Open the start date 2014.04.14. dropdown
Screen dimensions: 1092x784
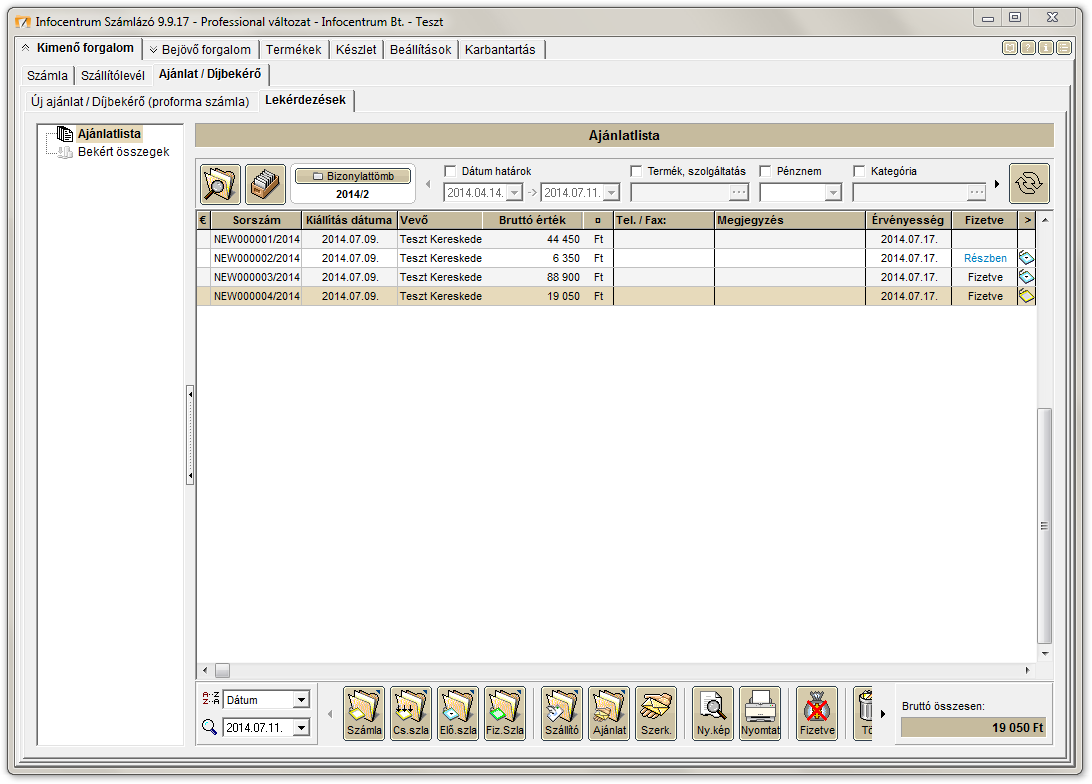515,193
